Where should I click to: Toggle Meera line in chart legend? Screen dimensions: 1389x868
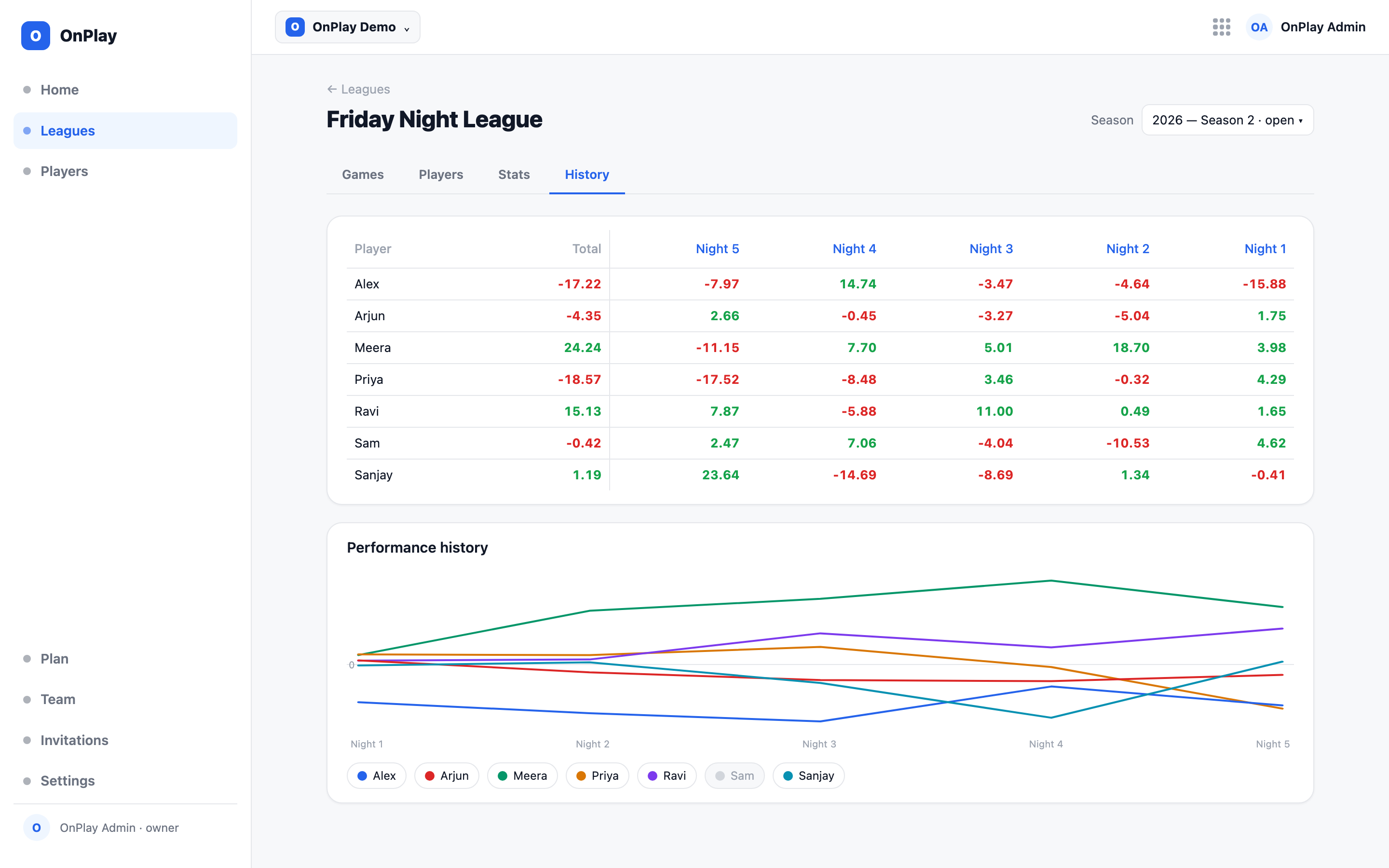pos(522,775)
